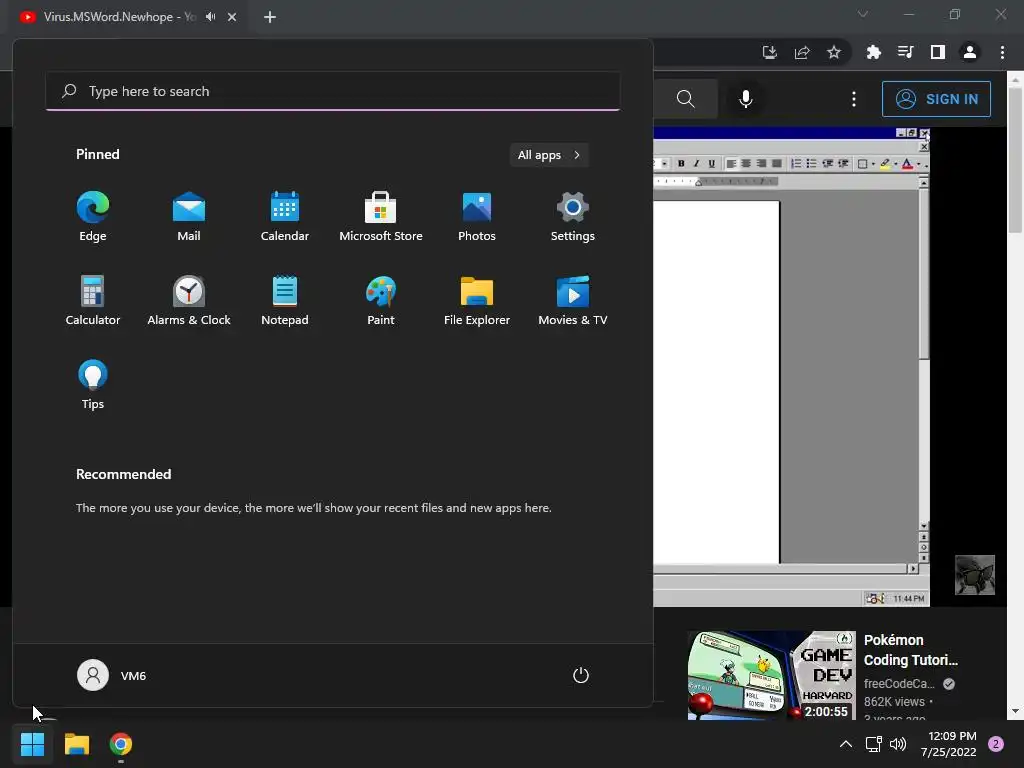Image resolution: width=1024 pixels, height=768 pixels.
Task: Visit the freeCodeCamp channel link
Action: (899, 683)
